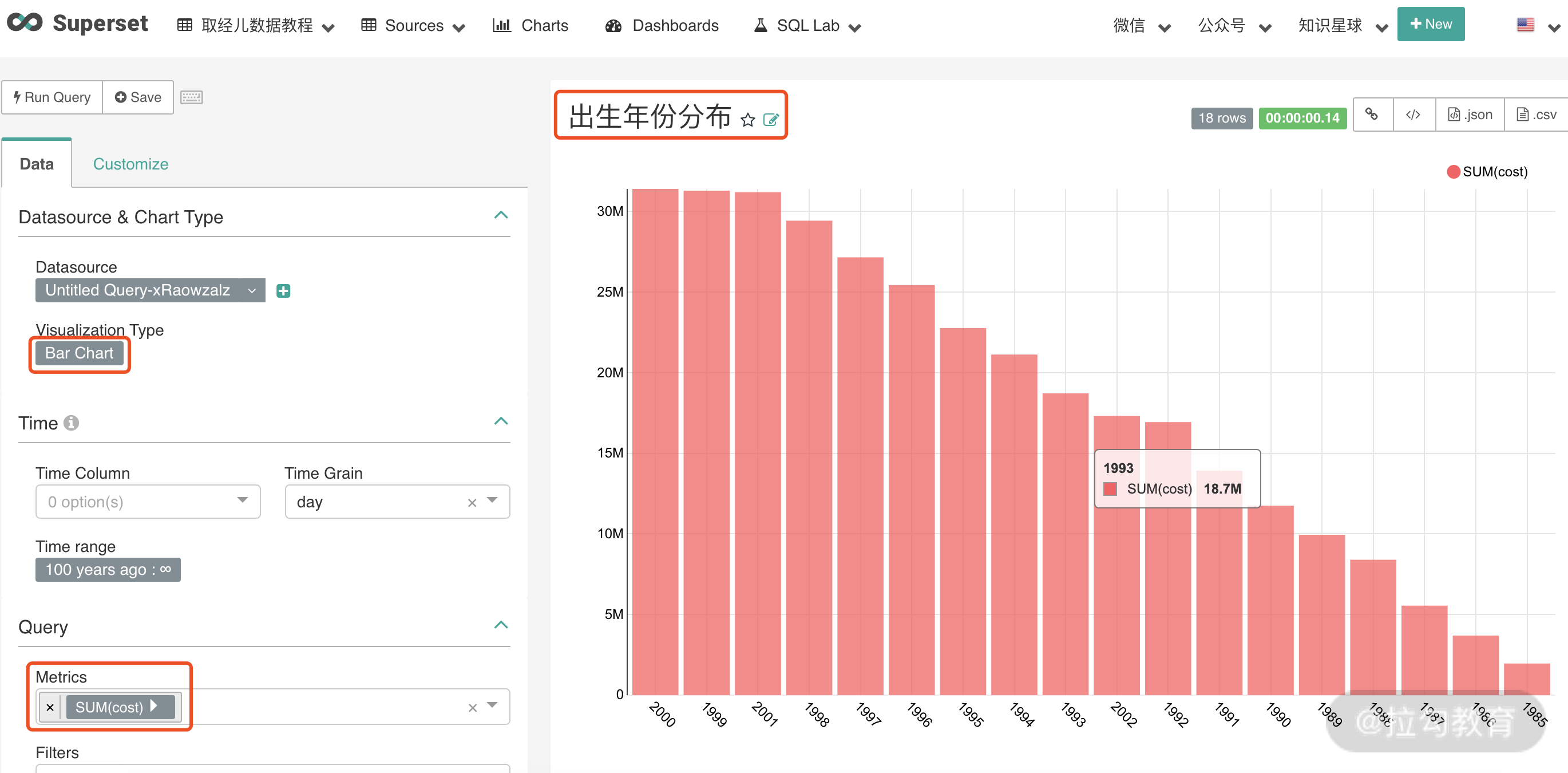Add new datasource with green plus icon
Screen dimensions: 1568x773
283,290
